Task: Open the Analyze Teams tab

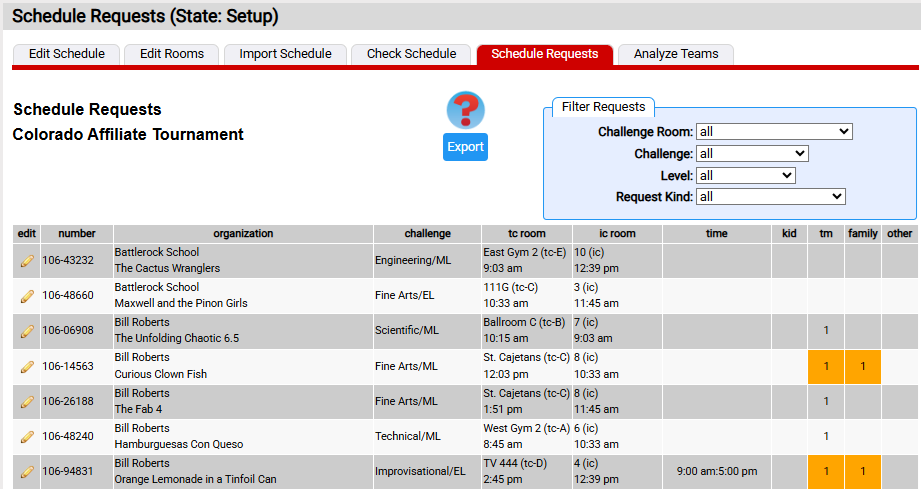Action: click(676, 54)
